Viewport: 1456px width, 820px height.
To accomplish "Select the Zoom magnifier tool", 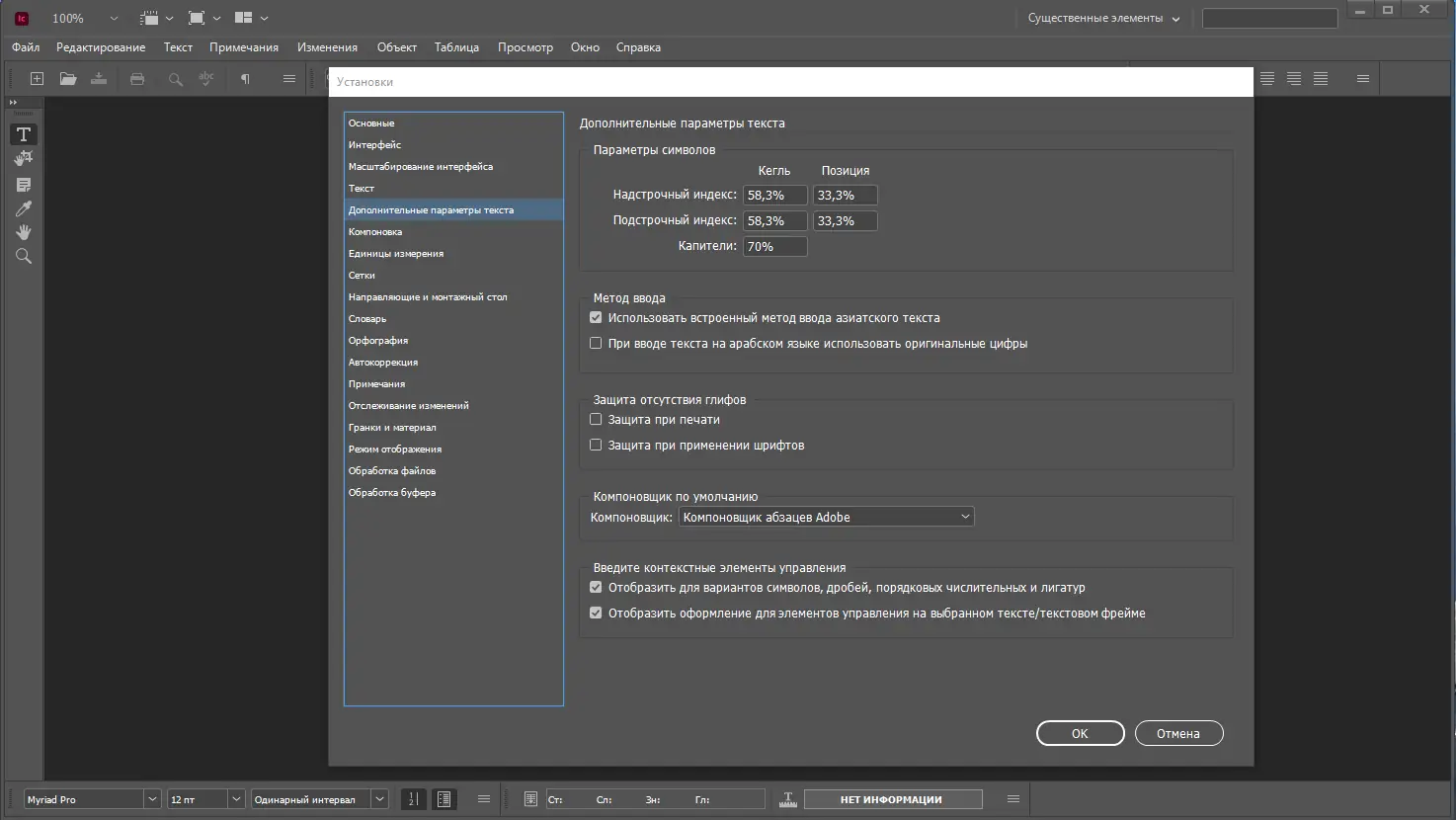I will pos(24,257).
